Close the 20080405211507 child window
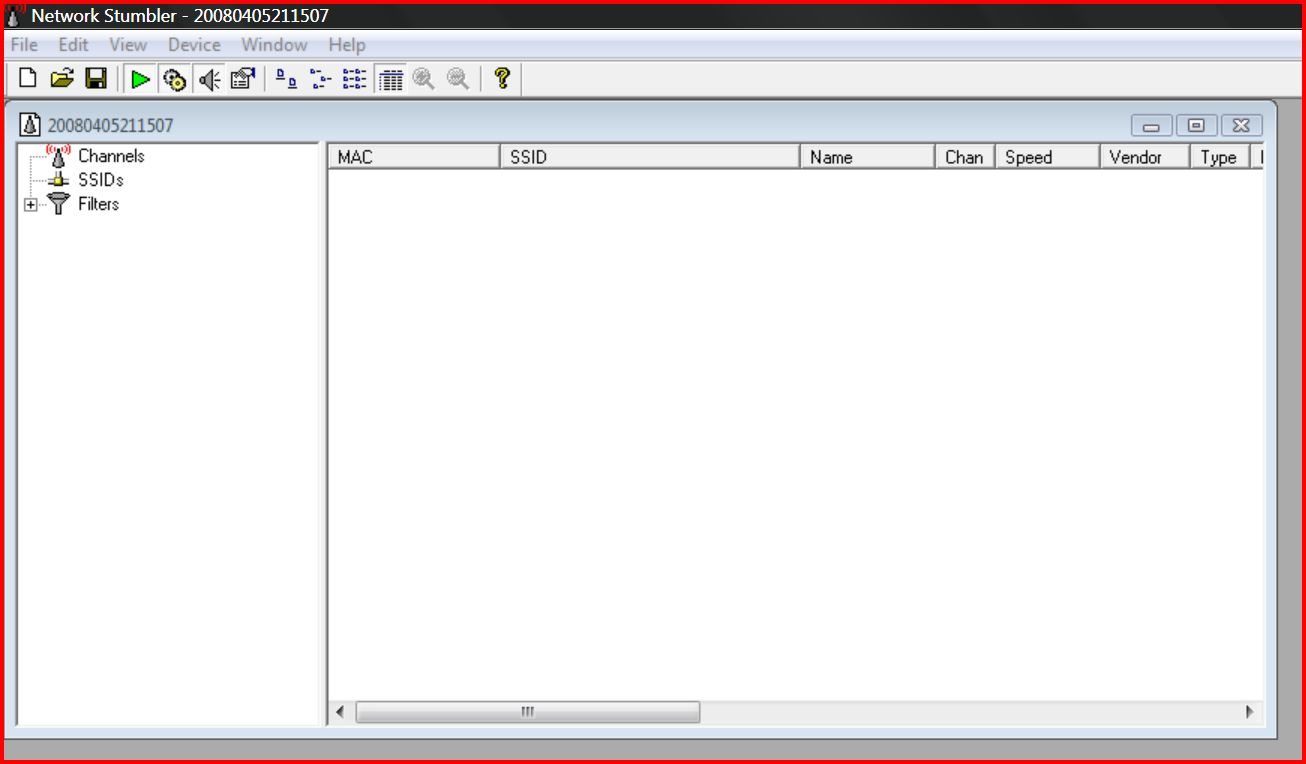 (1241, 126)
